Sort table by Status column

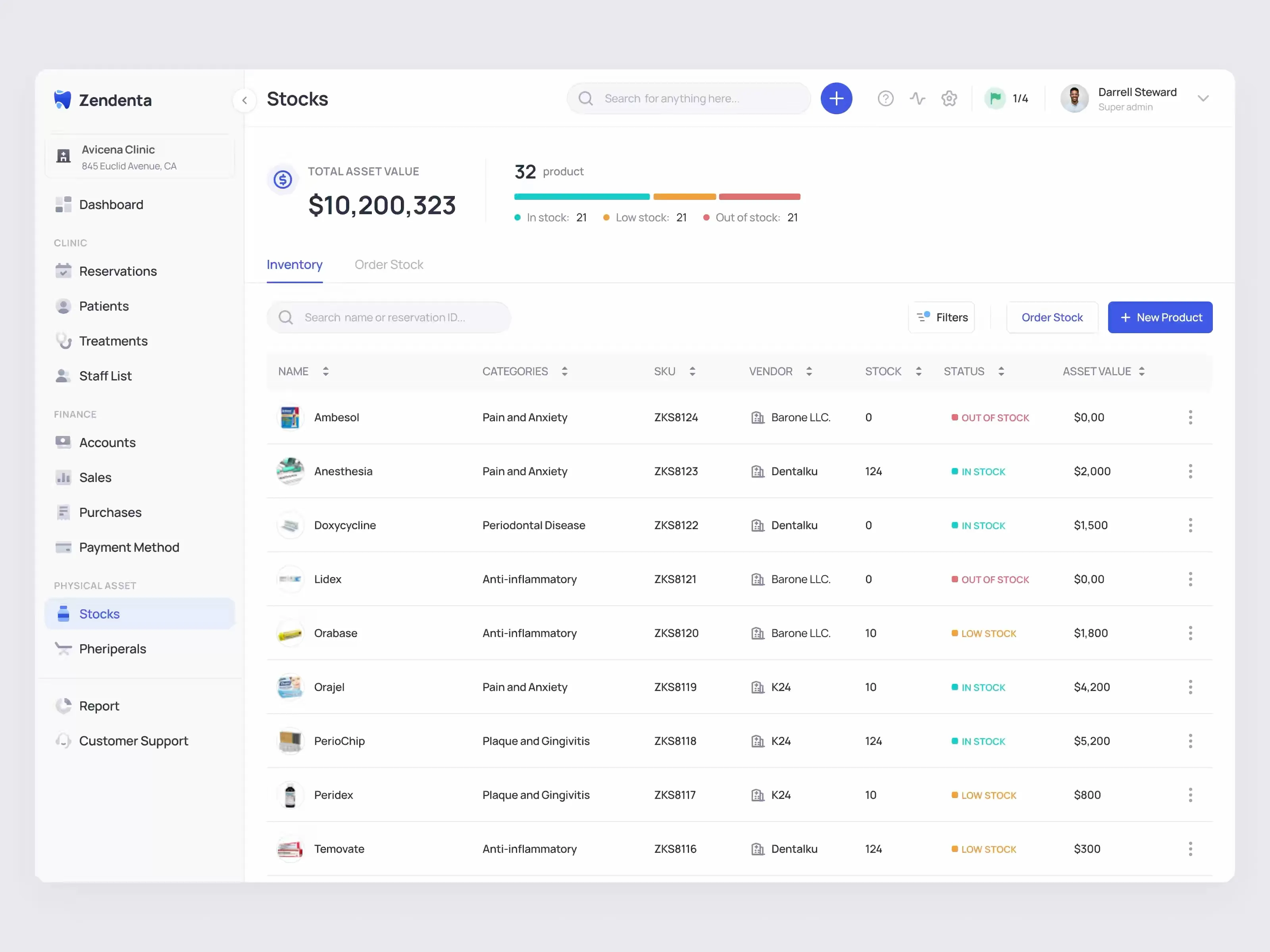(x=1001, y=371)
